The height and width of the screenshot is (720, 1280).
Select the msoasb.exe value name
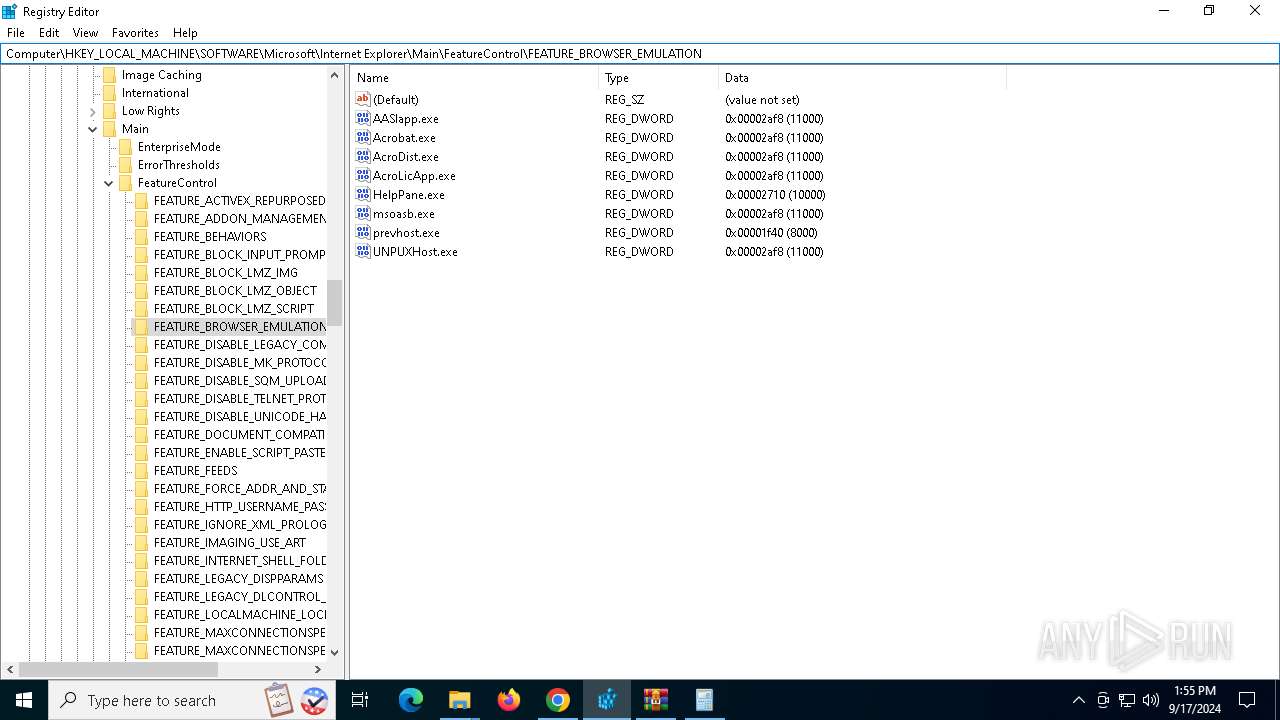pos(404,213)
